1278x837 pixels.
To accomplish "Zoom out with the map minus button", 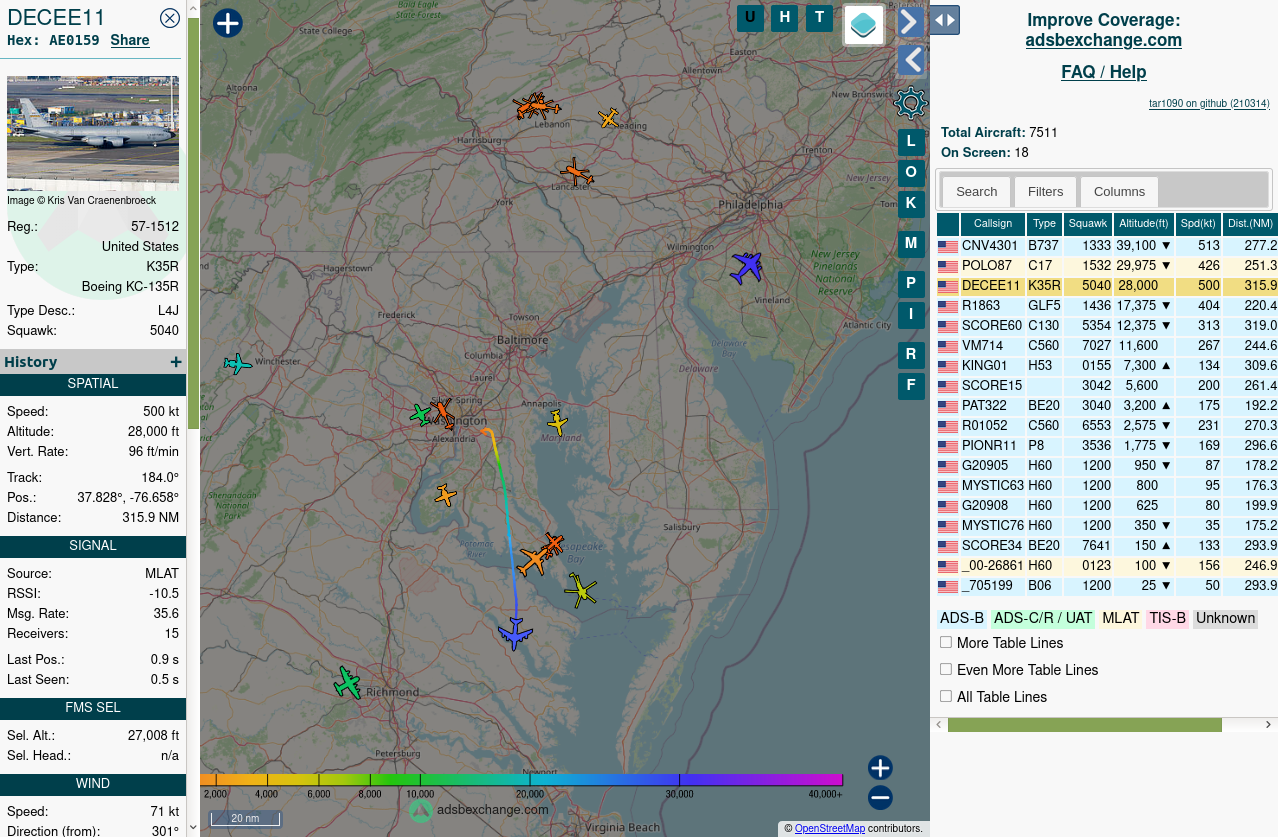I will (880, 798).
